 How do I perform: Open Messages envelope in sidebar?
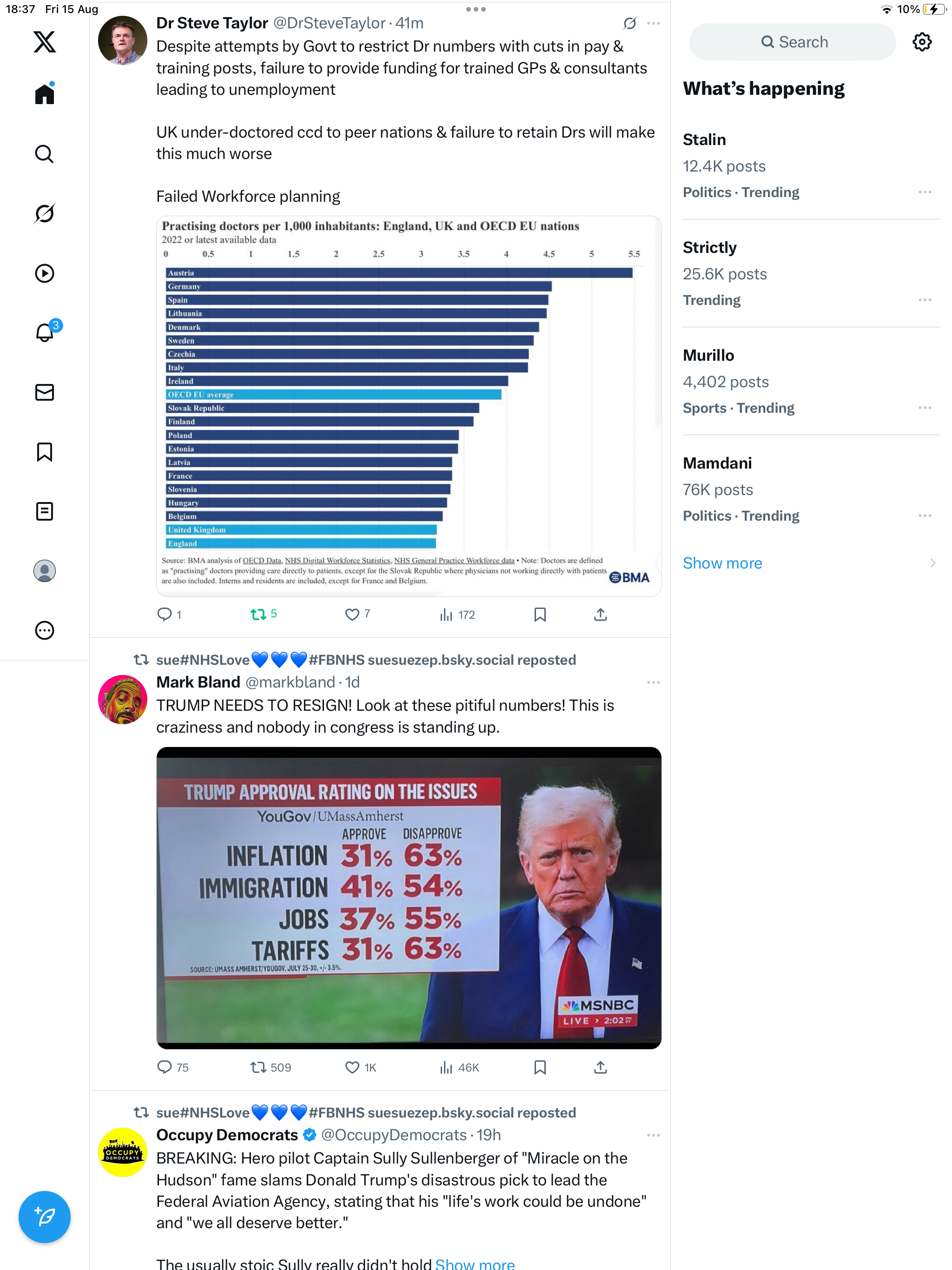44,392
